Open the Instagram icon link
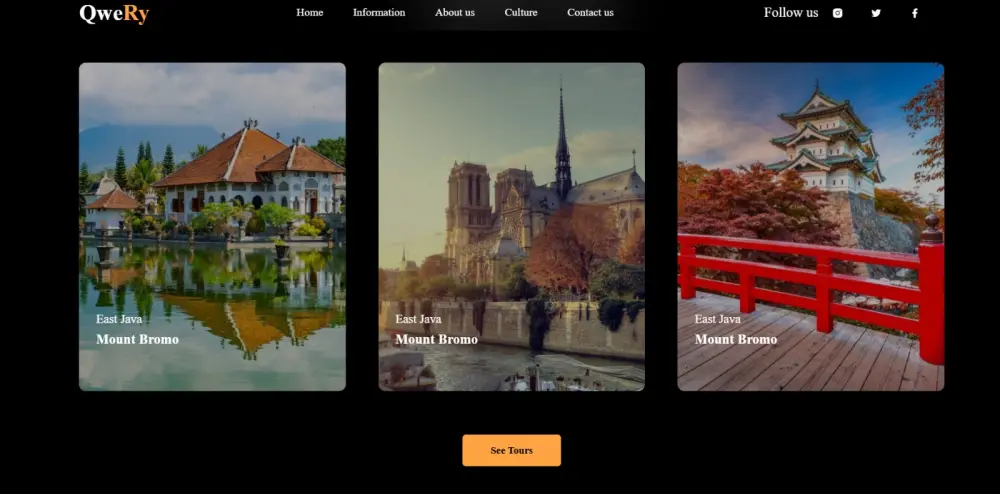This screenshot has height=494, width=1000. pyautogui.click(x=837, y=13)
